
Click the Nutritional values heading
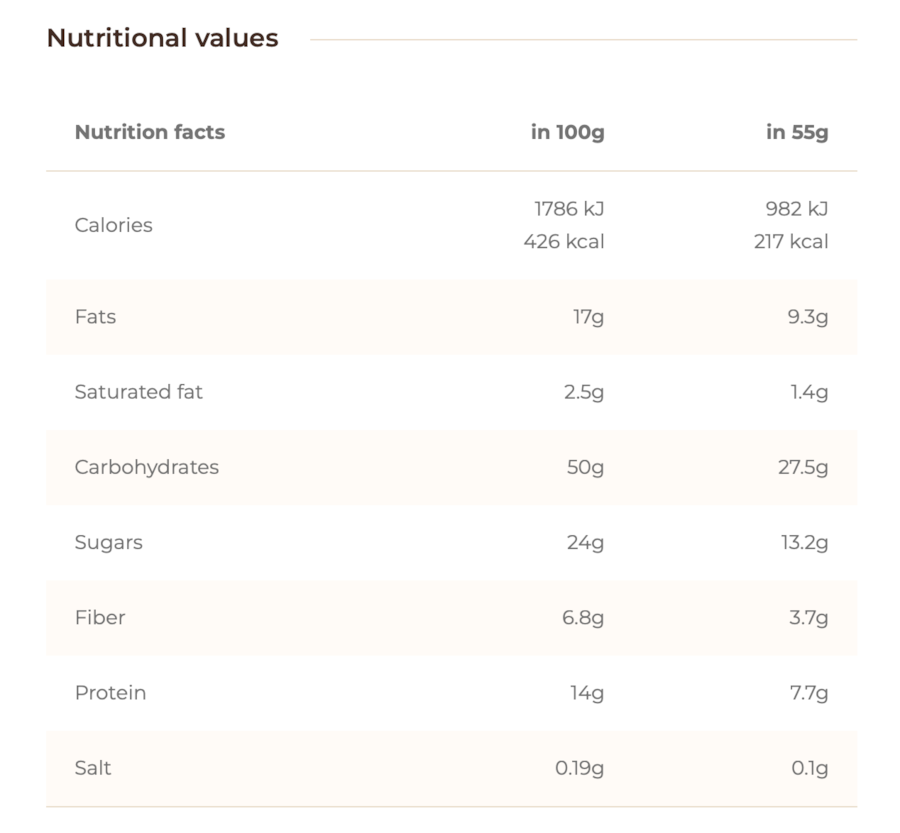coord(162,38)
